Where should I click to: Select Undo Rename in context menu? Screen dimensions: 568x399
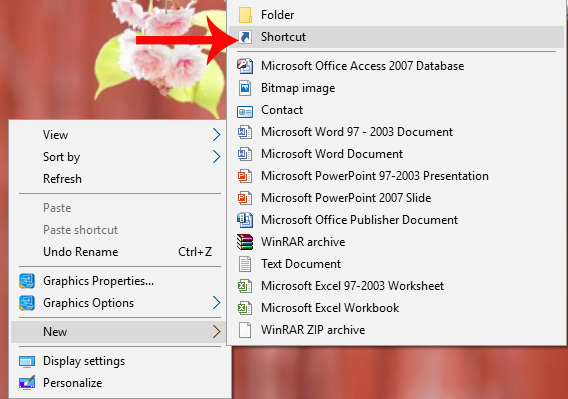point(117,252)
